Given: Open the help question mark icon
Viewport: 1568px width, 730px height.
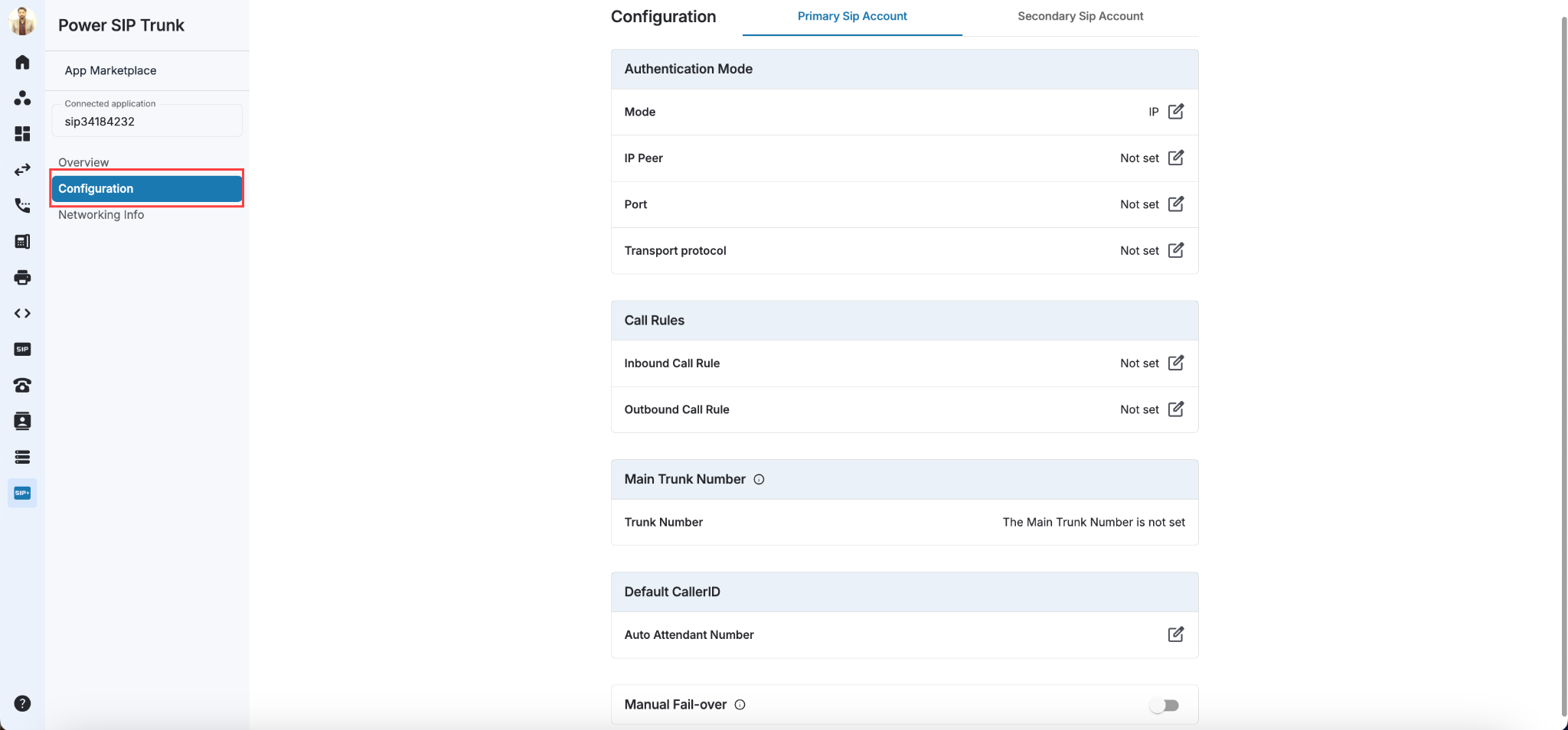Looking at the screenshot, I should pos(22,704).
